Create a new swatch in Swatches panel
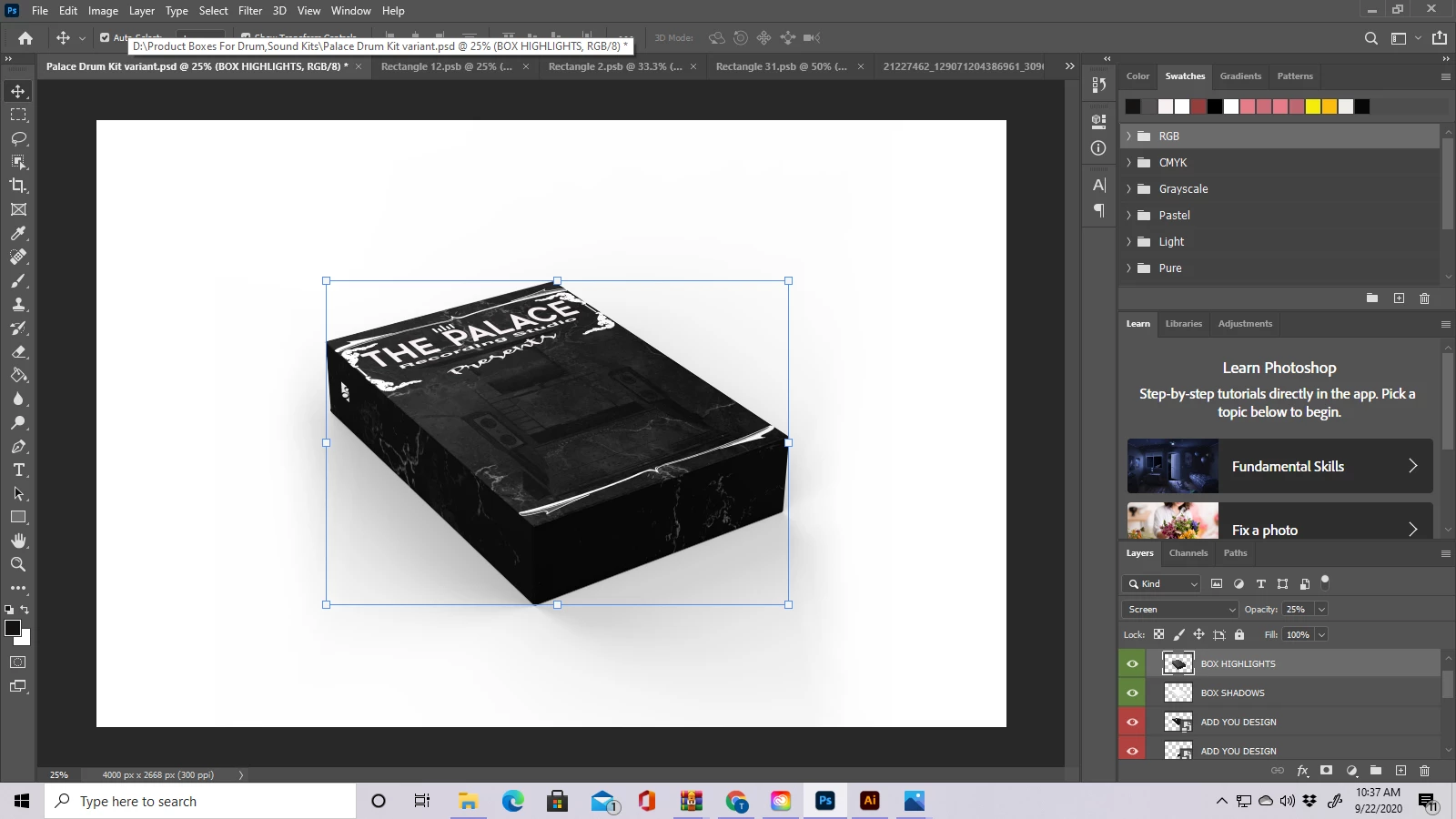Viewport: 1456px width, 819px height. [1399, 298]
